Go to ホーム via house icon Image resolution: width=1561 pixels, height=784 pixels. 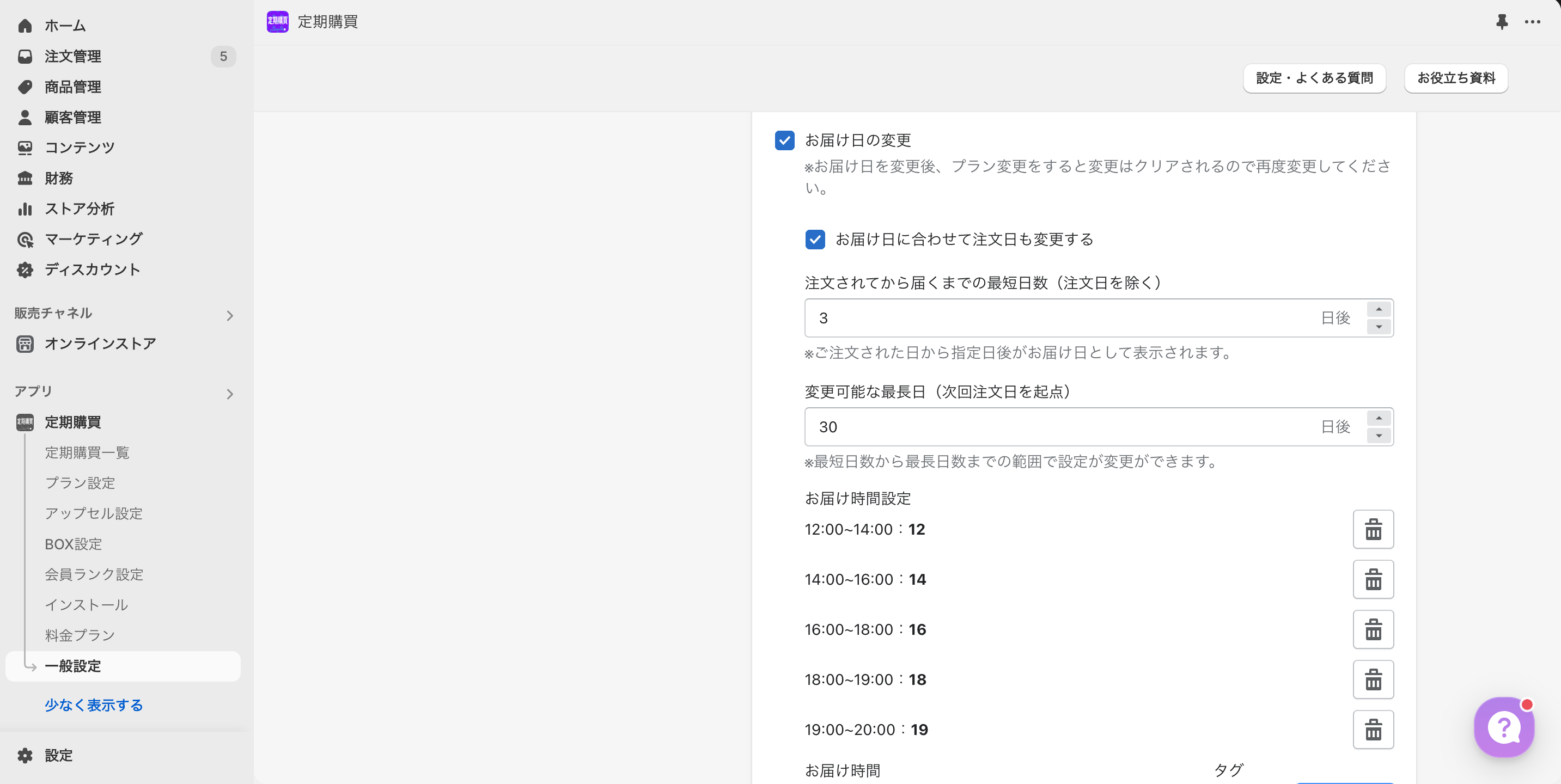(x=26, y=26)
